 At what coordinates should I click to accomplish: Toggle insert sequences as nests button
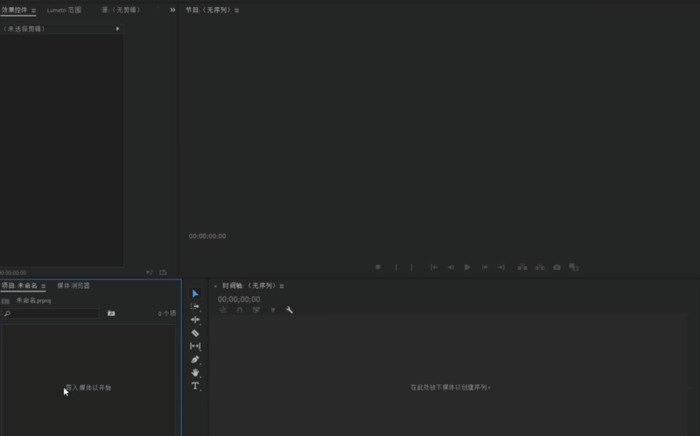click(223, 310)
